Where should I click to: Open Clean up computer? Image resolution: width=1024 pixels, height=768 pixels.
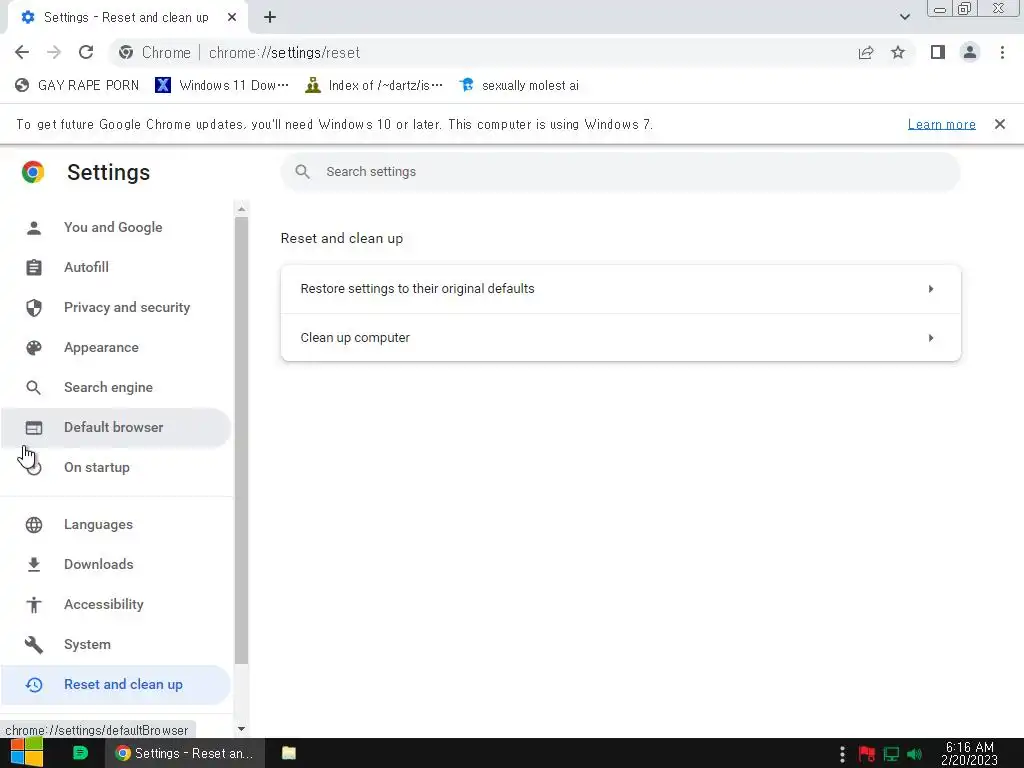(620, 338)
